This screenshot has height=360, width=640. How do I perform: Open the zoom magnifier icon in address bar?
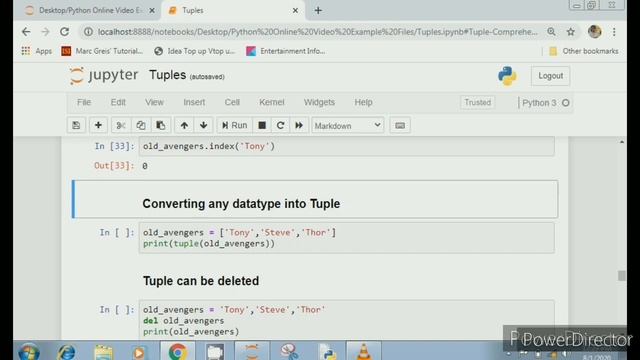point(551,32)
